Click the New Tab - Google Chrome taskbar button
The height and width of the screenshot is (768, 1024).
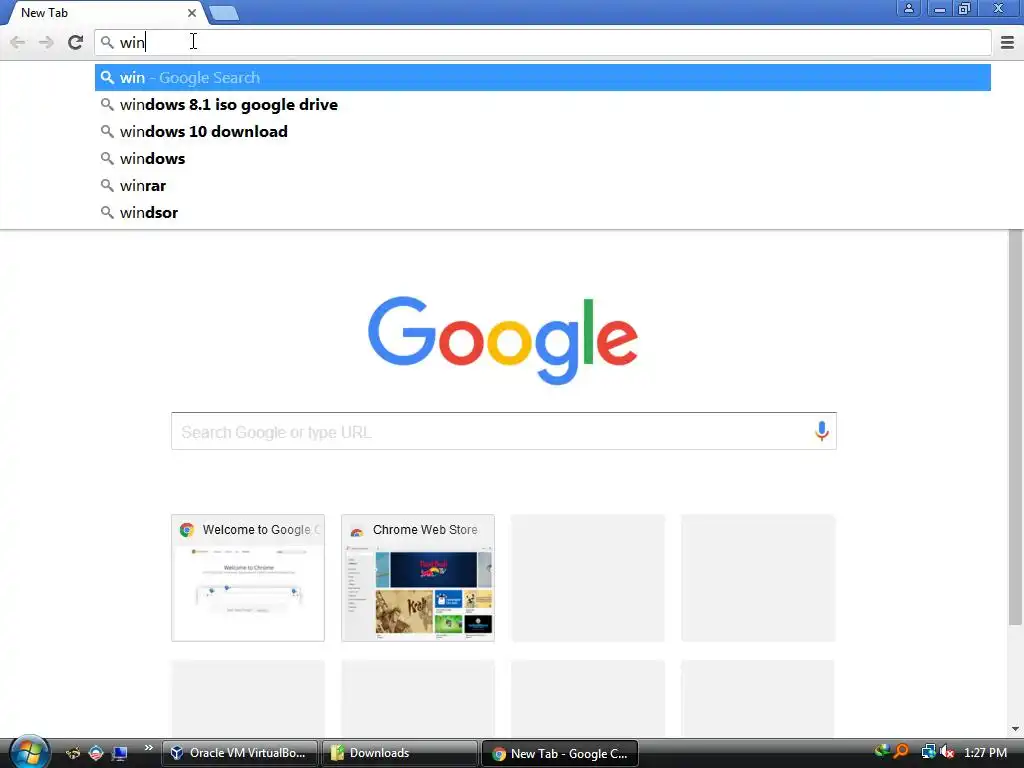coord(560,754)
